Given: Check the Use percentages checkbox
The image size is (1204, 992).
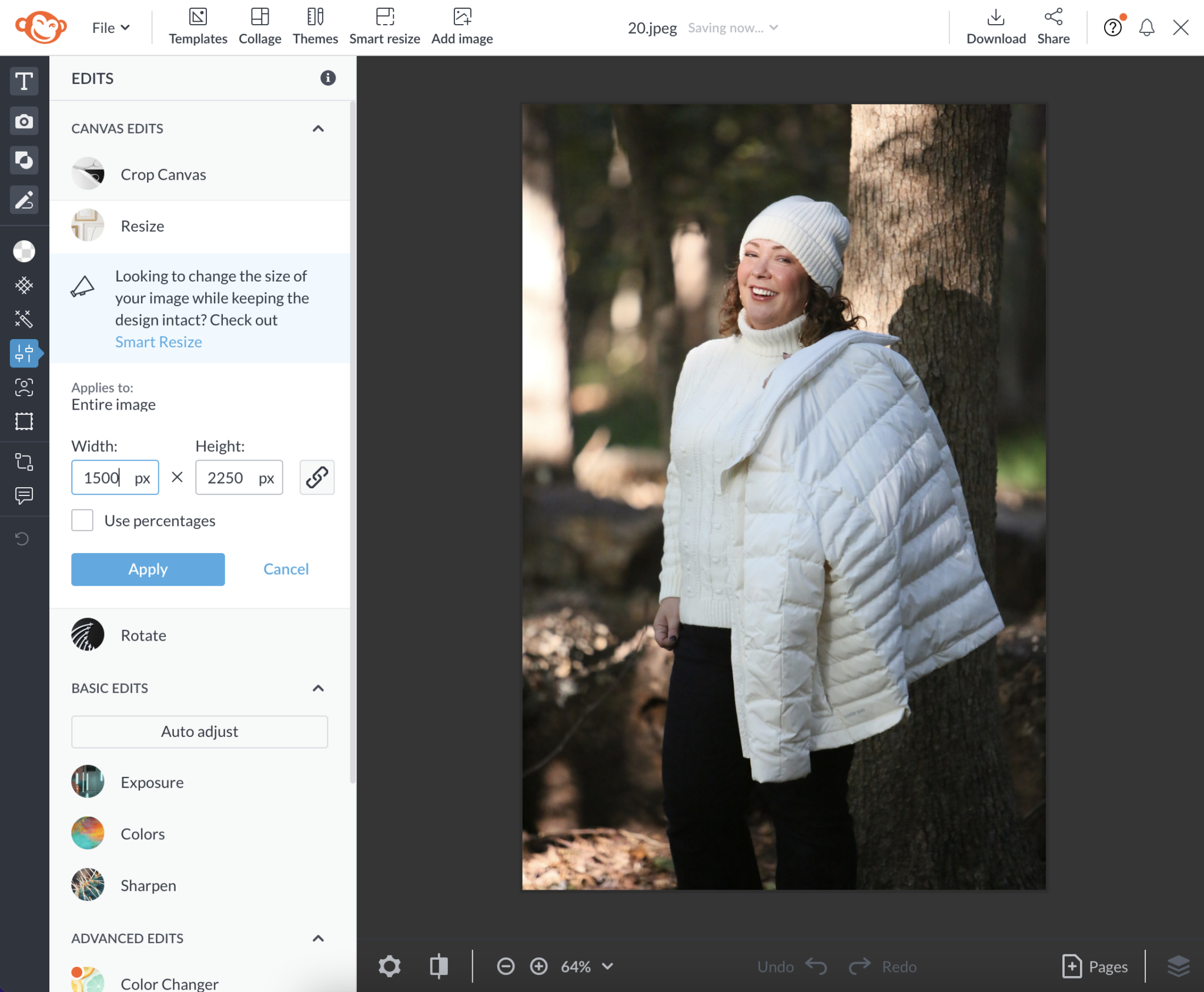Looking at the screenshot, I should tap(82, 520).
